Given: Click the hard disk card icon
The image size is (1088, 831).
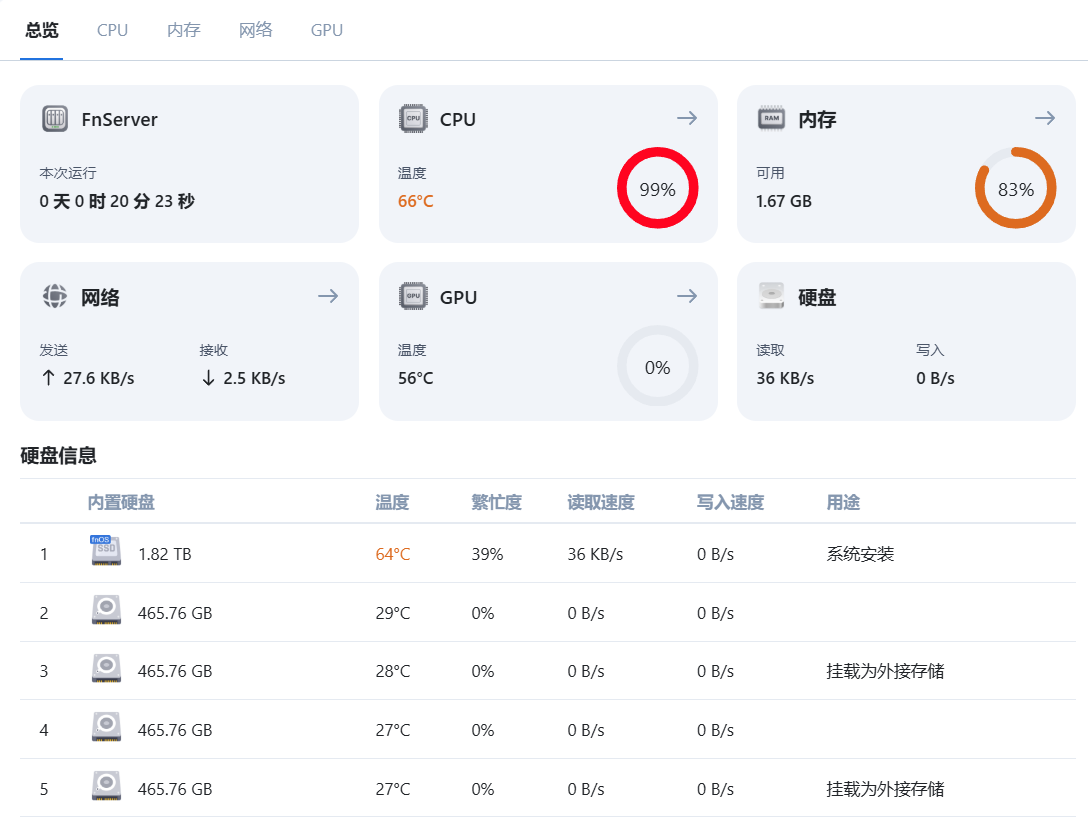Looking at the screenshot, I should (771, 296).
